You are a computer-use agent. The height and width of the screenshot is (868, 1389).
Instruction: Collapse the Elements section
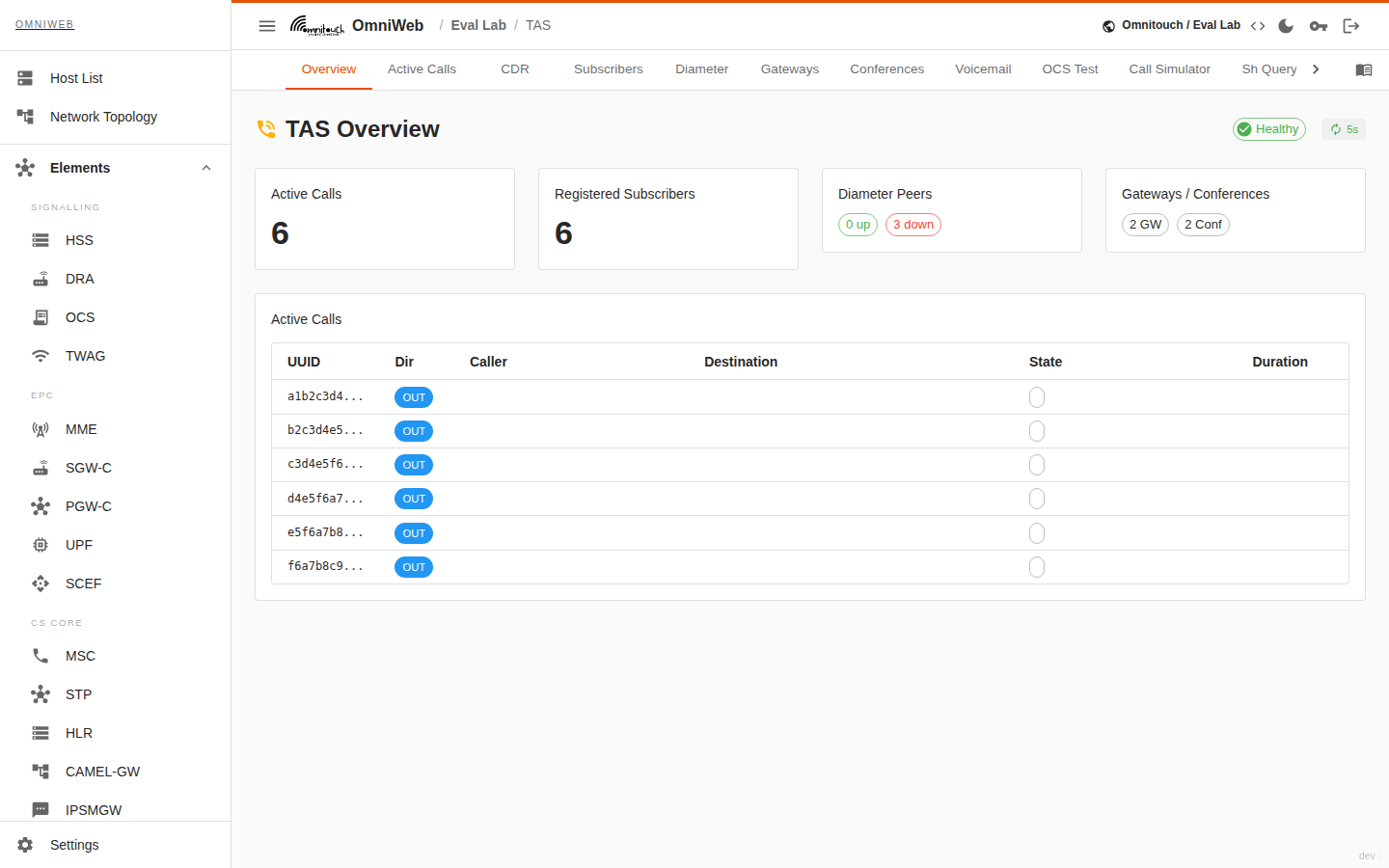[x=116, y=168]
